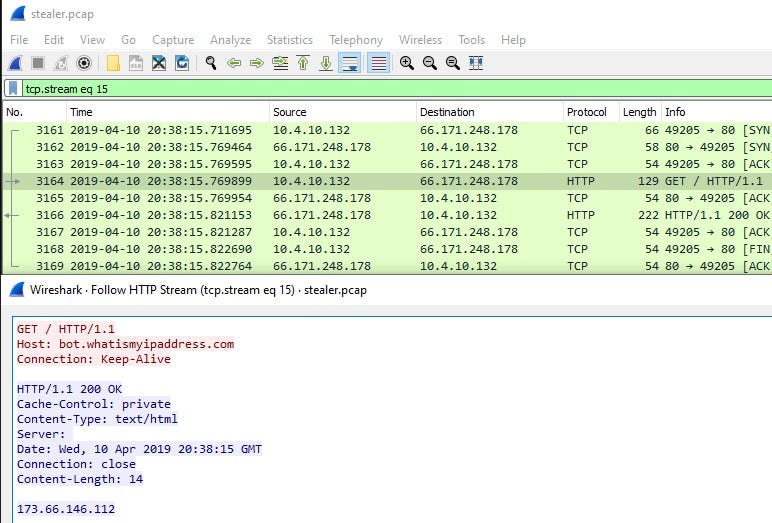The image size is (772, 523).
Task: Select packet number 3163 row
Action: coord(388,164)
